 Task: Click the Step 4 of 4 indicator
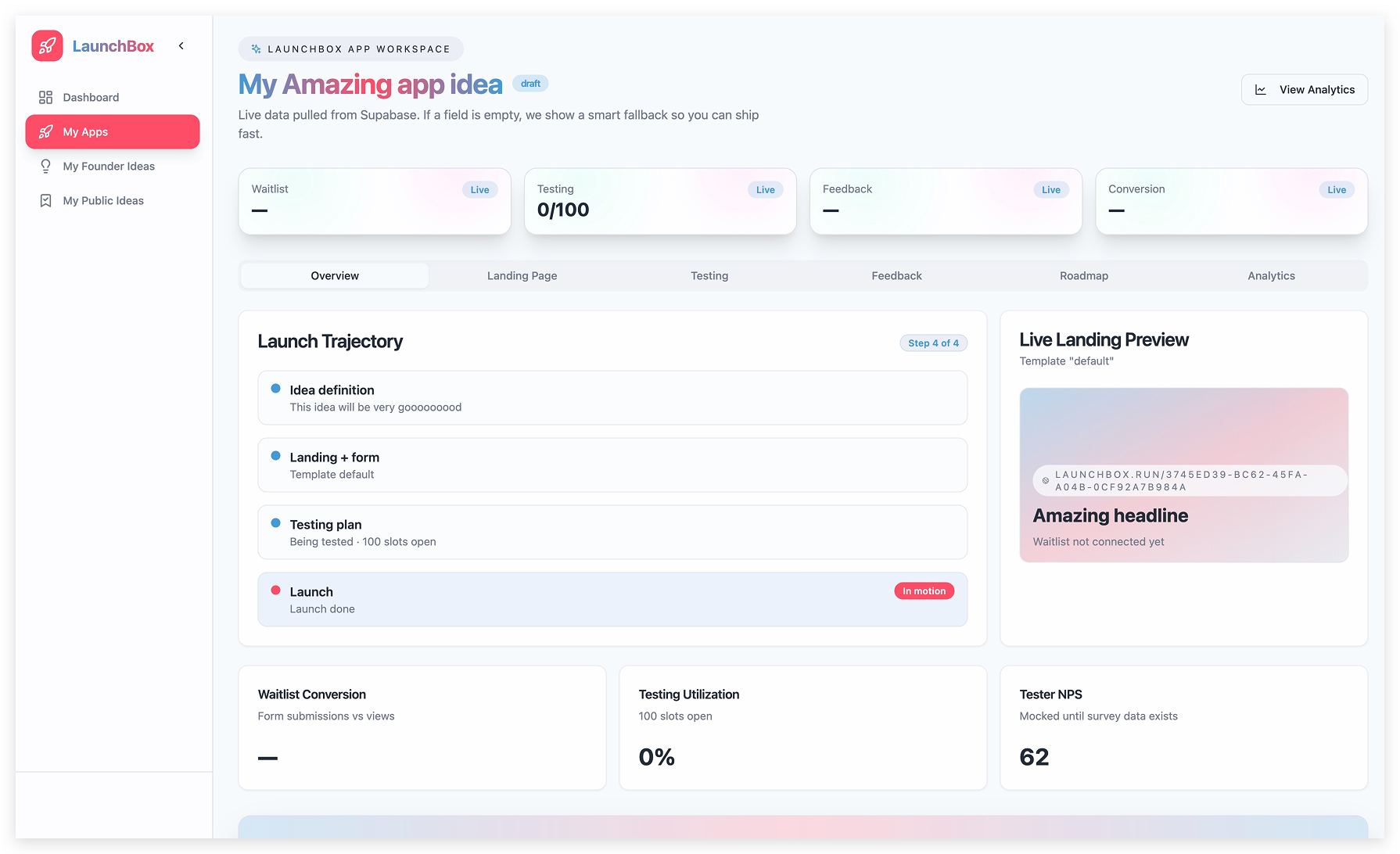click(933, 343)
